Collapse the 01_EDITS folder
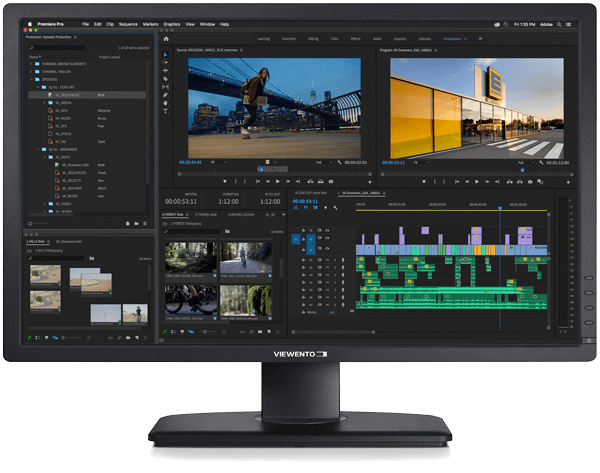This screenshot has height=473, width=600. (x=44, y=157)
